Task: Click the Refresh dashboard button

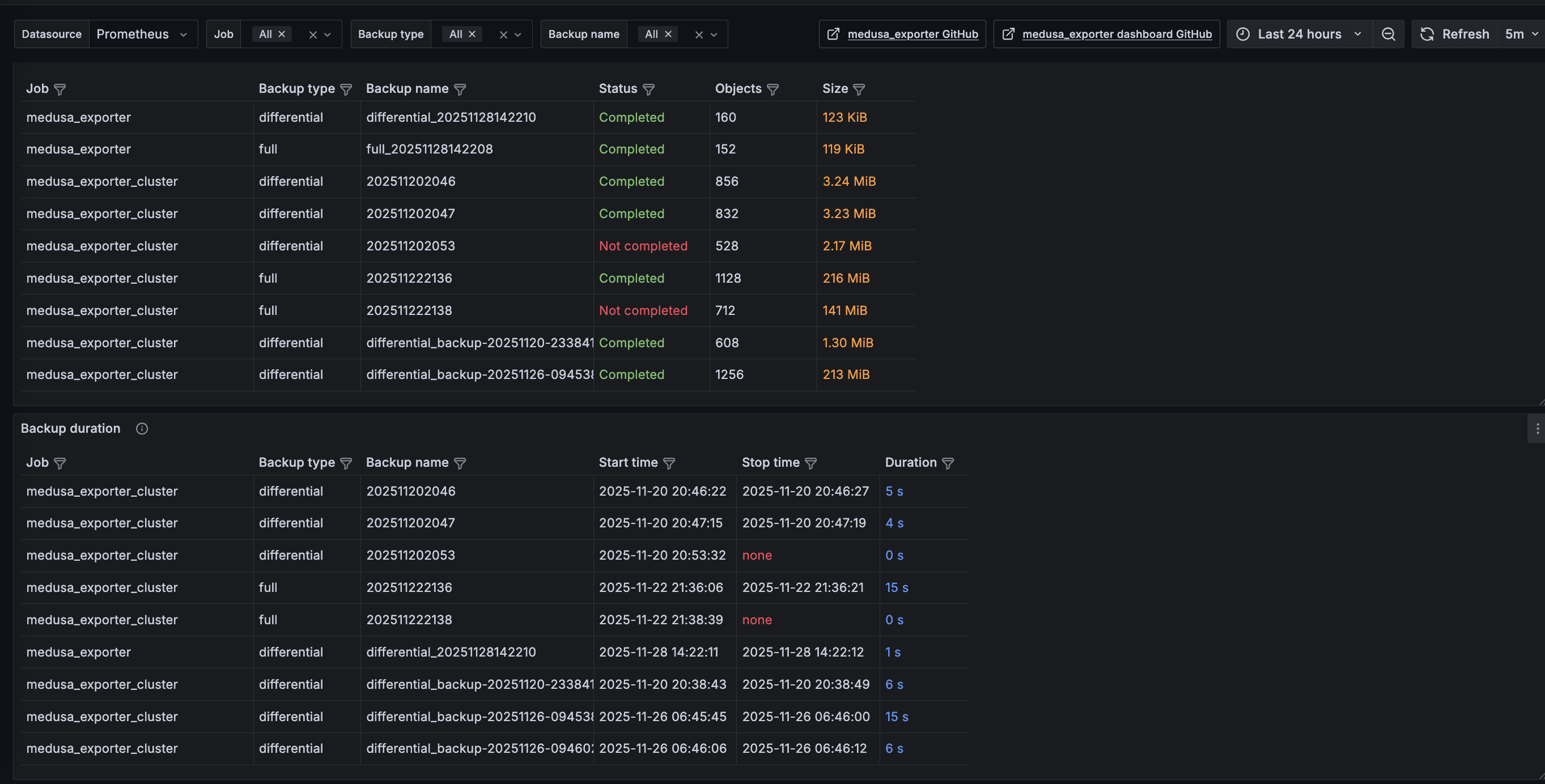Action: click(1455, 34)
